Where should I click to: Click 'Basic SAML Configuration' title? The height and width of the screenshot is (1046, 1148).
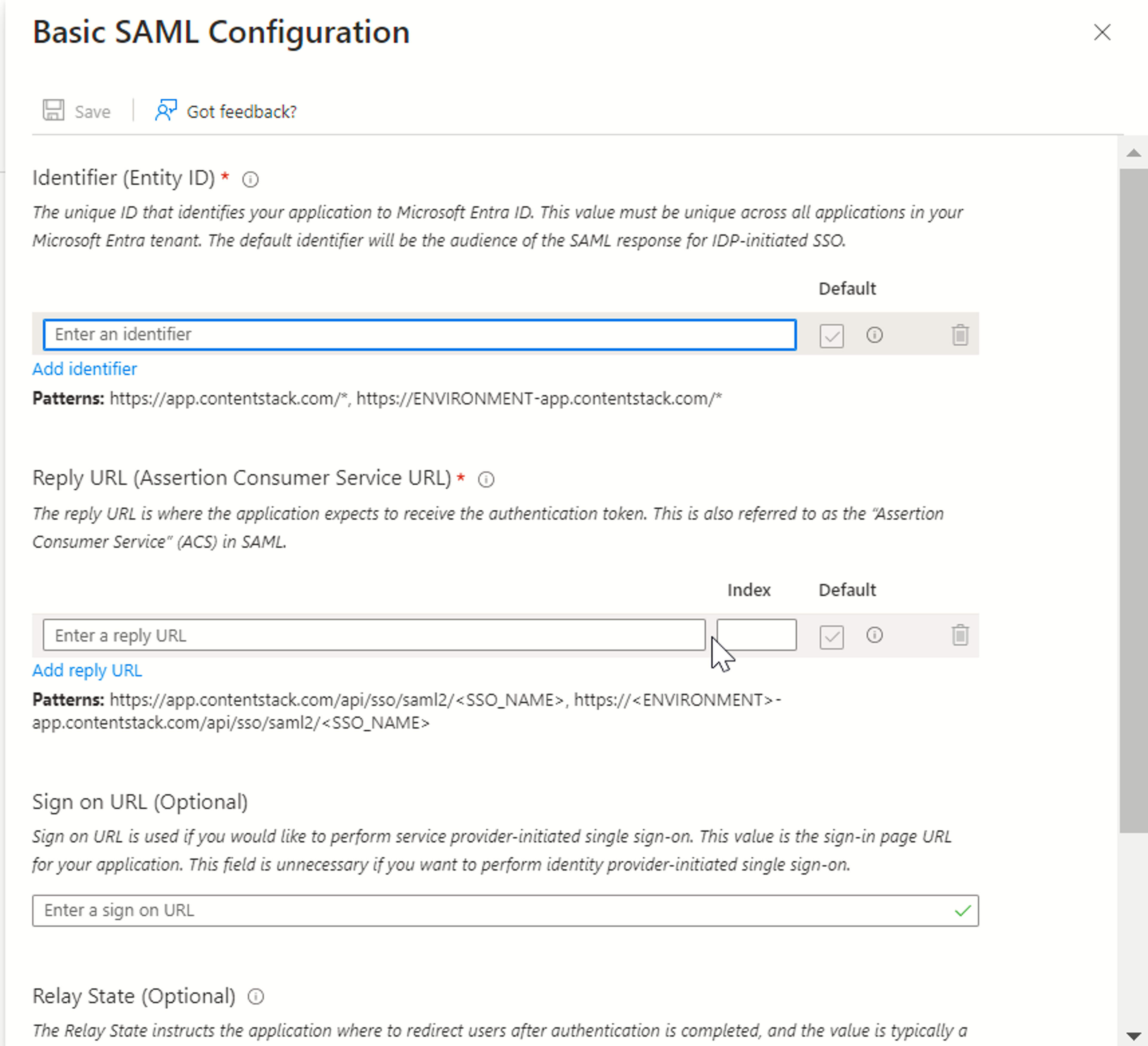tap(221, 32)
